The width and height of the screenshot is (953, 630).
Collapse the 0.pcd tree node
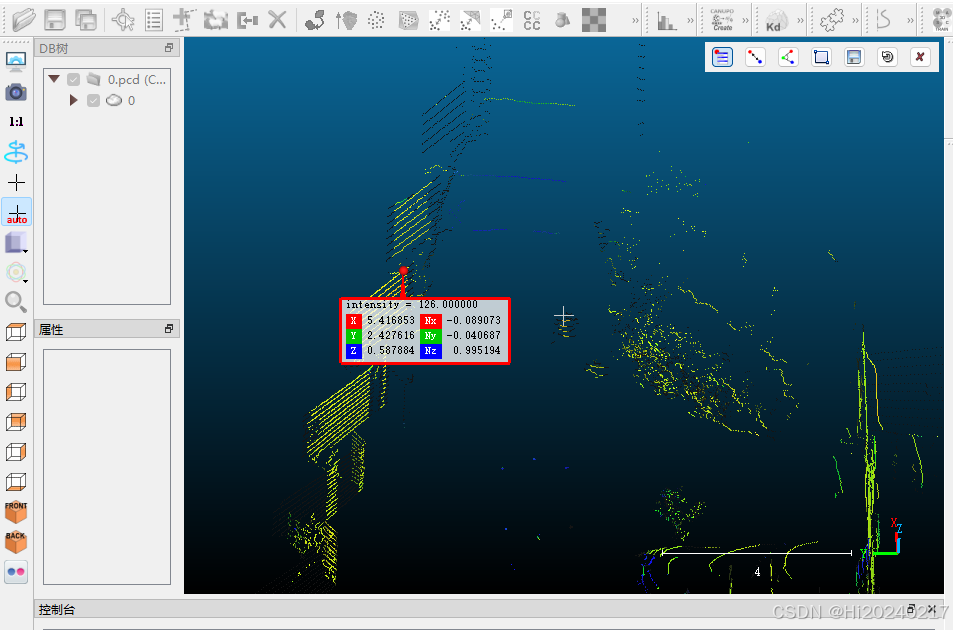[54, 79]
